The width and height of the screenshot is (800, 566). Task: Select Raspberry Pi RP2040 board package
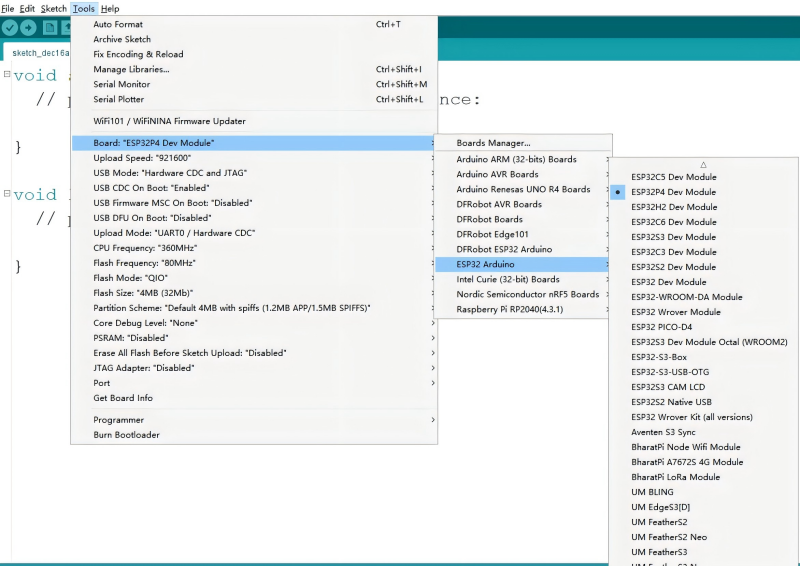click(510, 309)
